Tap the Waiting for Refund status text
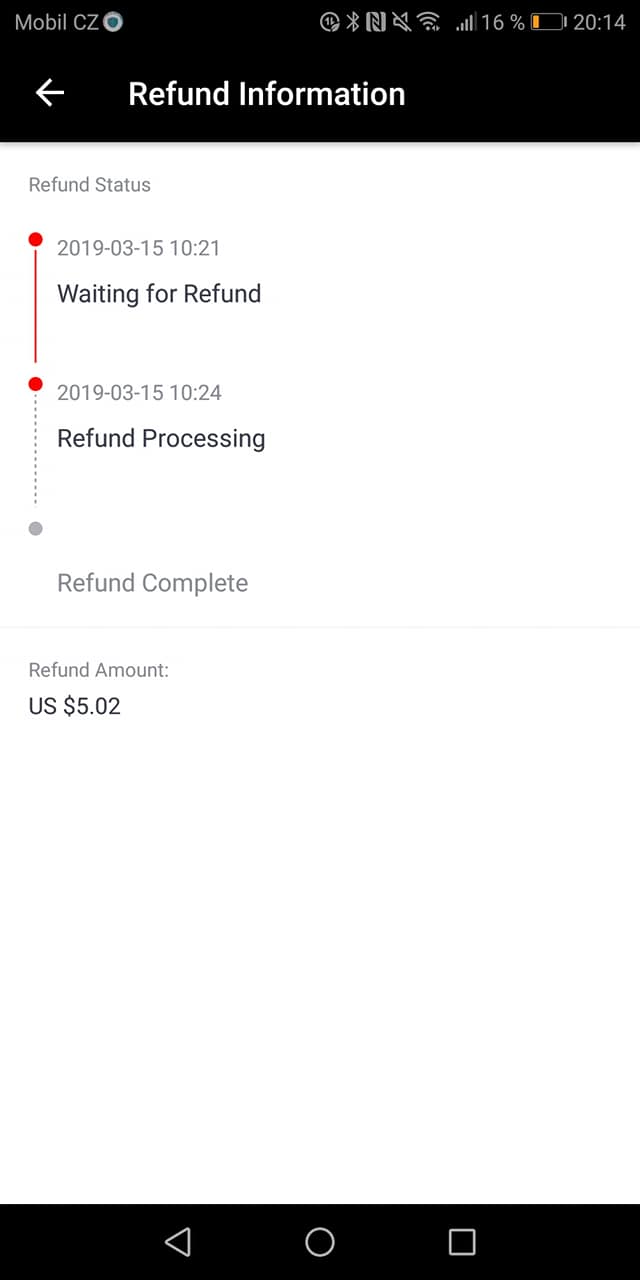This screenshot has height=1280, width=640. (159, 293)
